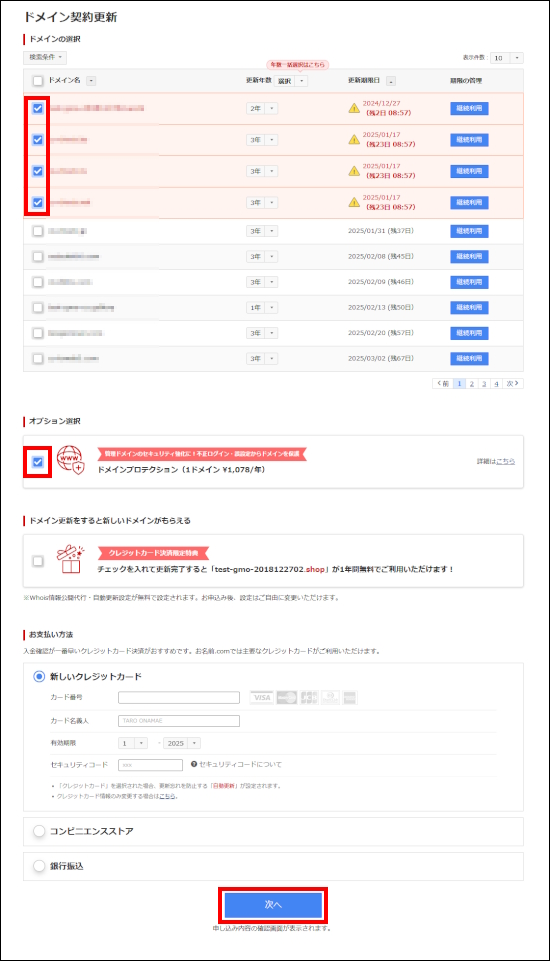Click the warning icon beside 2024/12/27
Viewport: 550px width, 961px height.
pos(354,108)
